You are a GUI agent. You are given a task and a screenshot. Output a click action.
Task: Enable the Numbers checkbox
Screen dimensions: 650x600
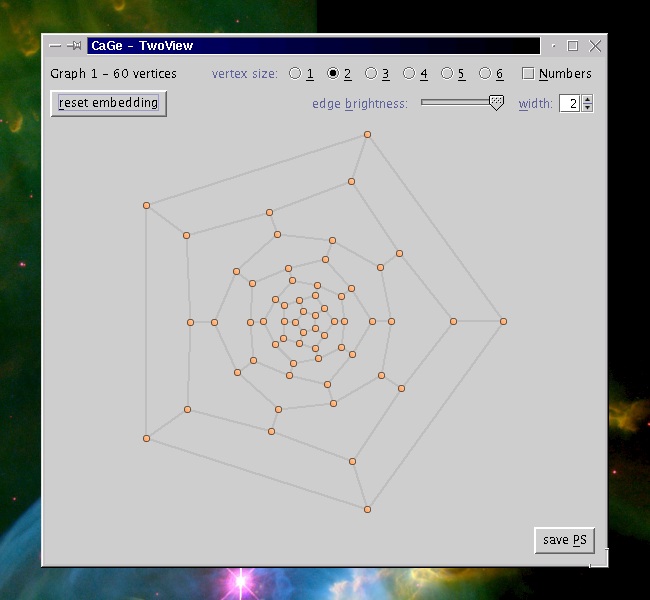point(528,73)
